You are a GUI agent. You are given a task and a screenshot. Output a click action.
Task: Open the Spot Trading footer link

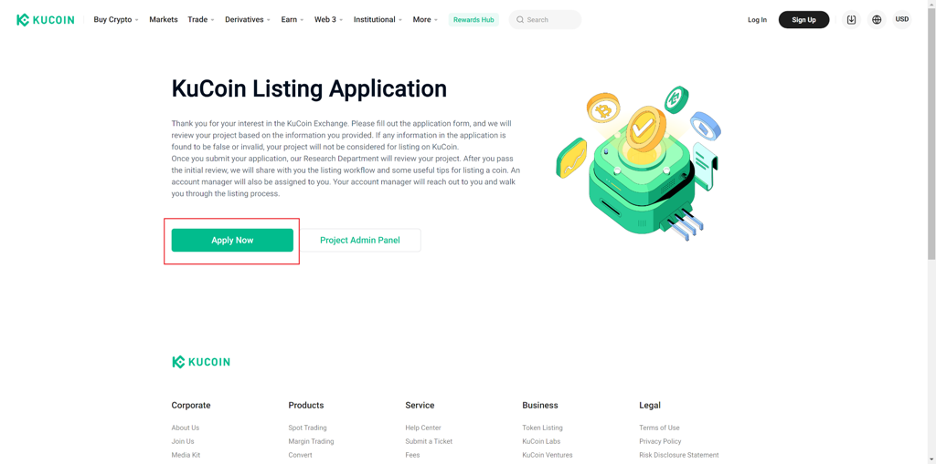[x=307, y=428]
